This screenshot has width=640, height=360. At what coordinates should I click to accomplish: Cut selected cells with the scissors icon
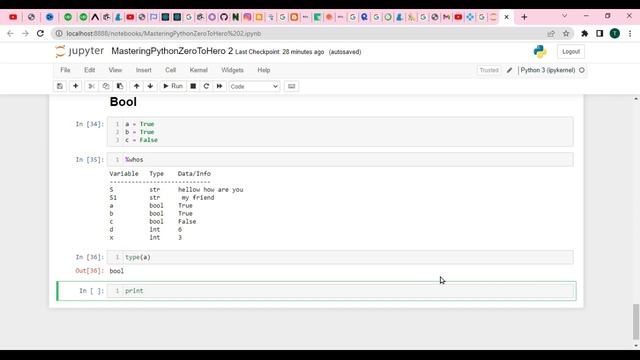91,86
